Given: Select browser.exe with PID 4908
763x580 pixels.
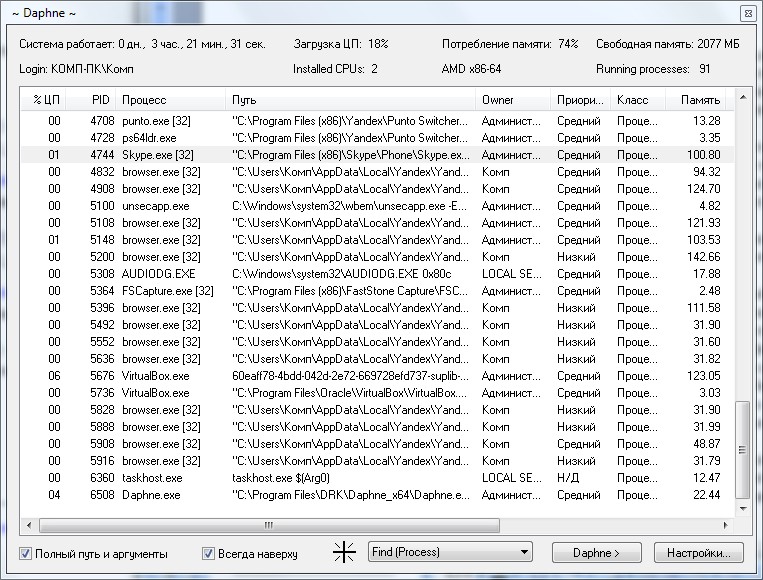Looking at the screenshot, I should [377, 189].
